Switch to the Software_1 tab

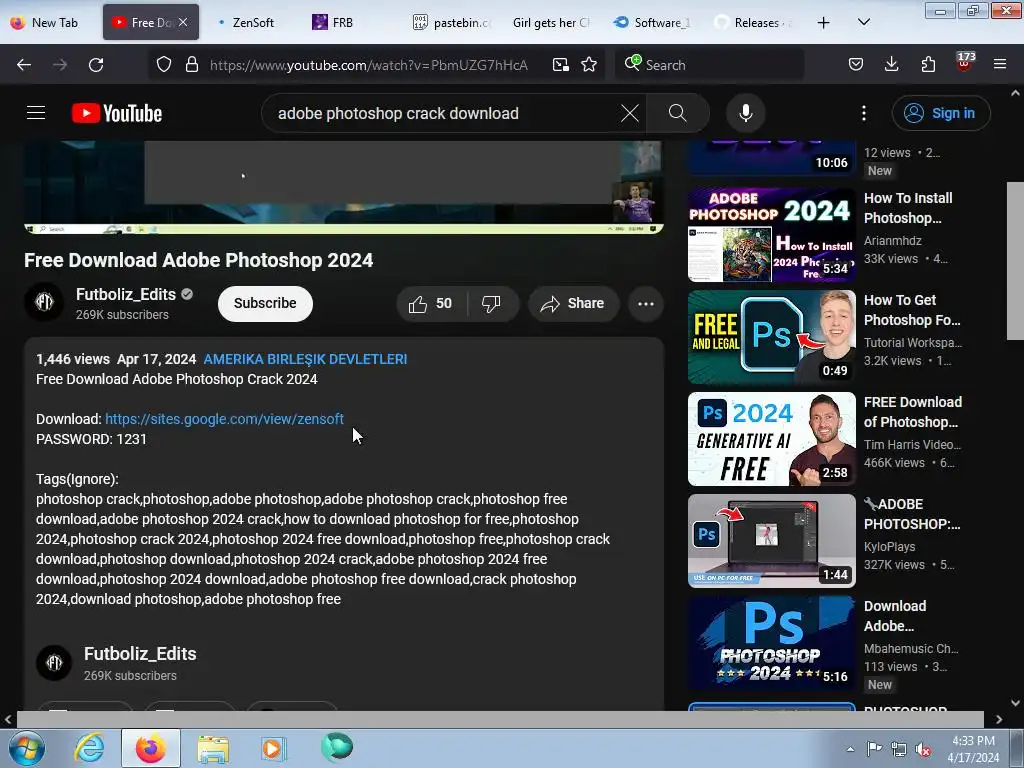click(x=652, y=22)
